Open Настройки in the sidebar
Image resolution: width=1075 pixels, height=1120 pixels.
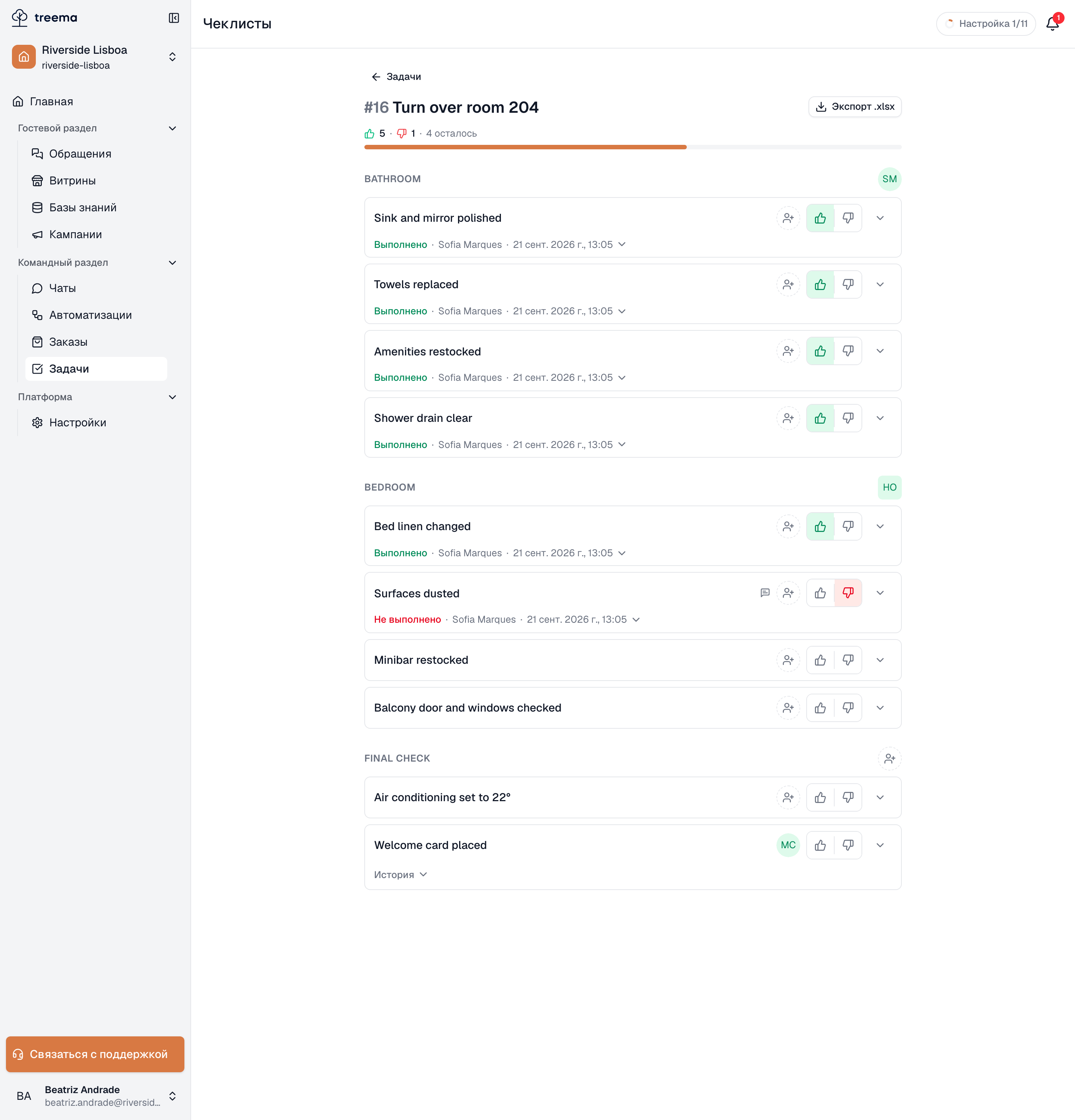click(x=97, y=422)
